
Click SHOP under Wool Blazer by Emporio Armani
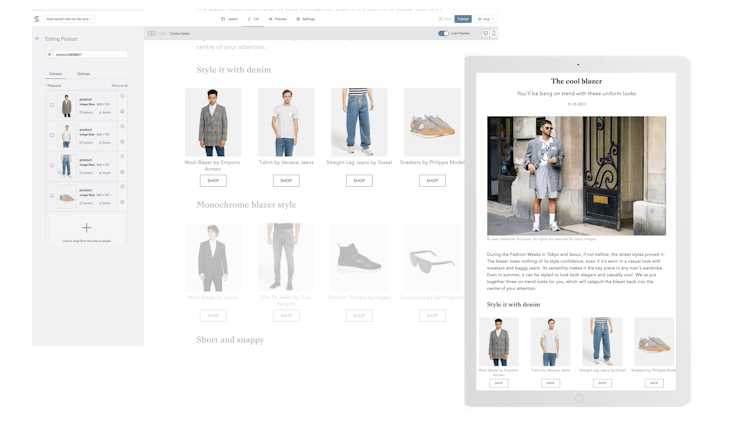[x=213, y=181]
